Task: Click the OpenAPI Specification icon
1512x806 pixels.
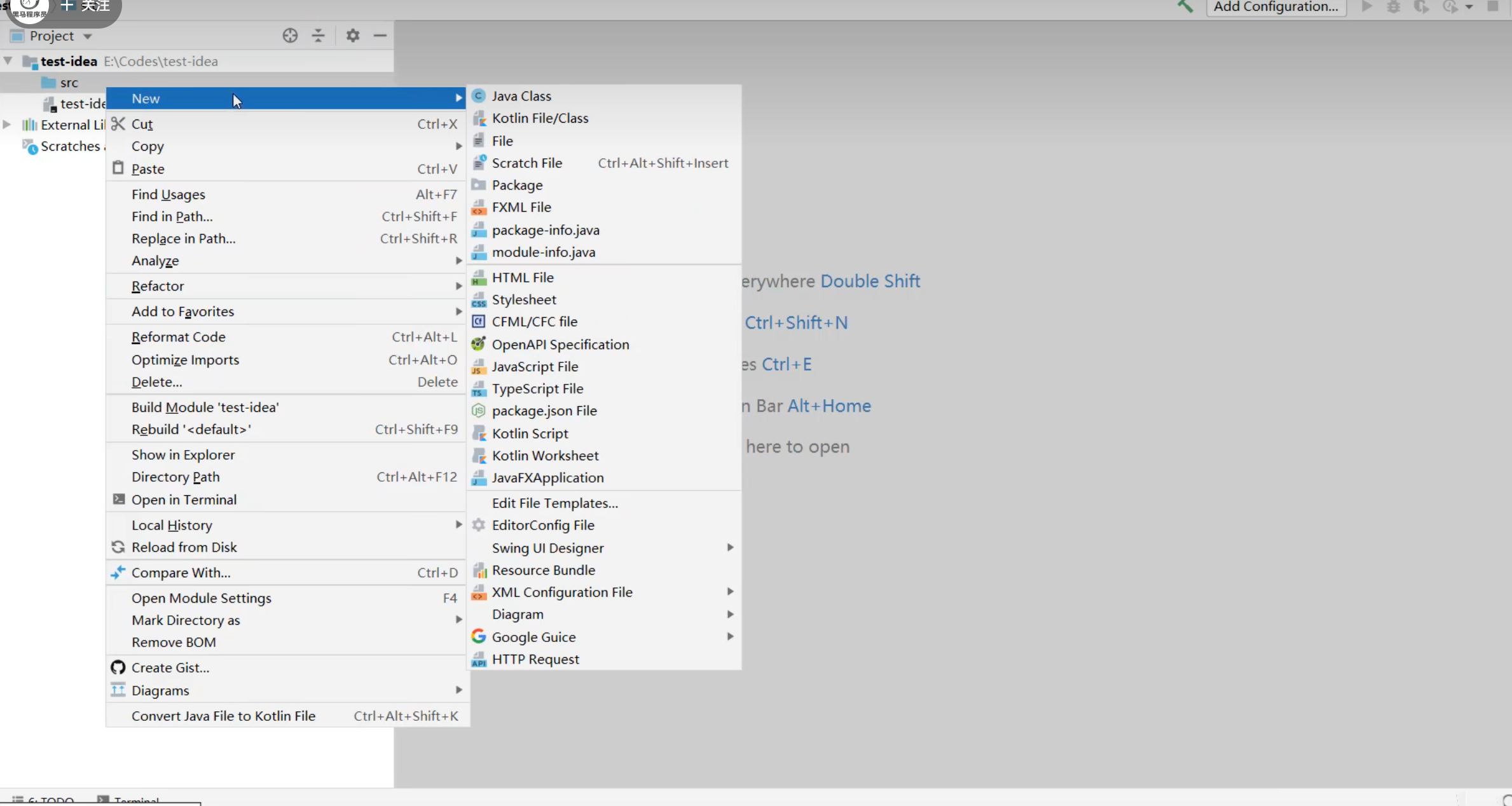Action: point(479,345)
